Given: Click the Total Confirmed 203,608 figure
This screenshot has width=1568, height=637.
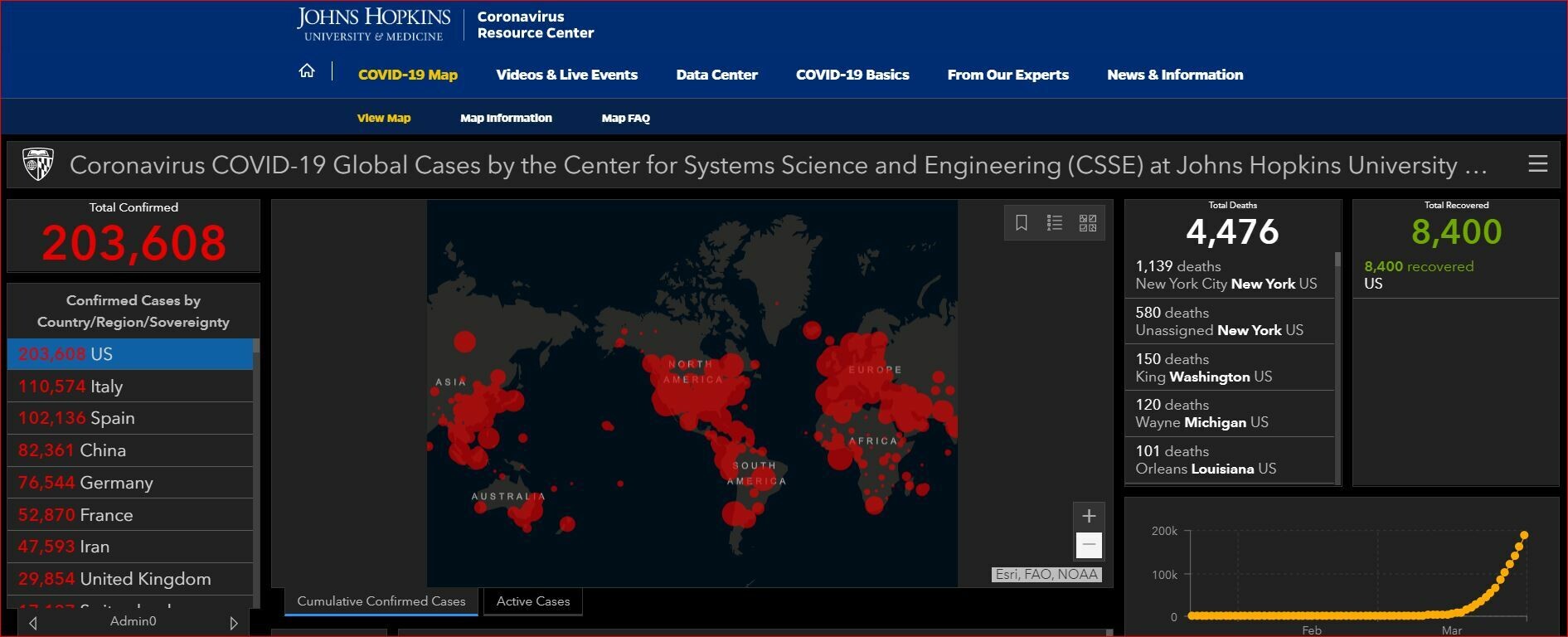Looking at the screenshot, I should point(133,243).
